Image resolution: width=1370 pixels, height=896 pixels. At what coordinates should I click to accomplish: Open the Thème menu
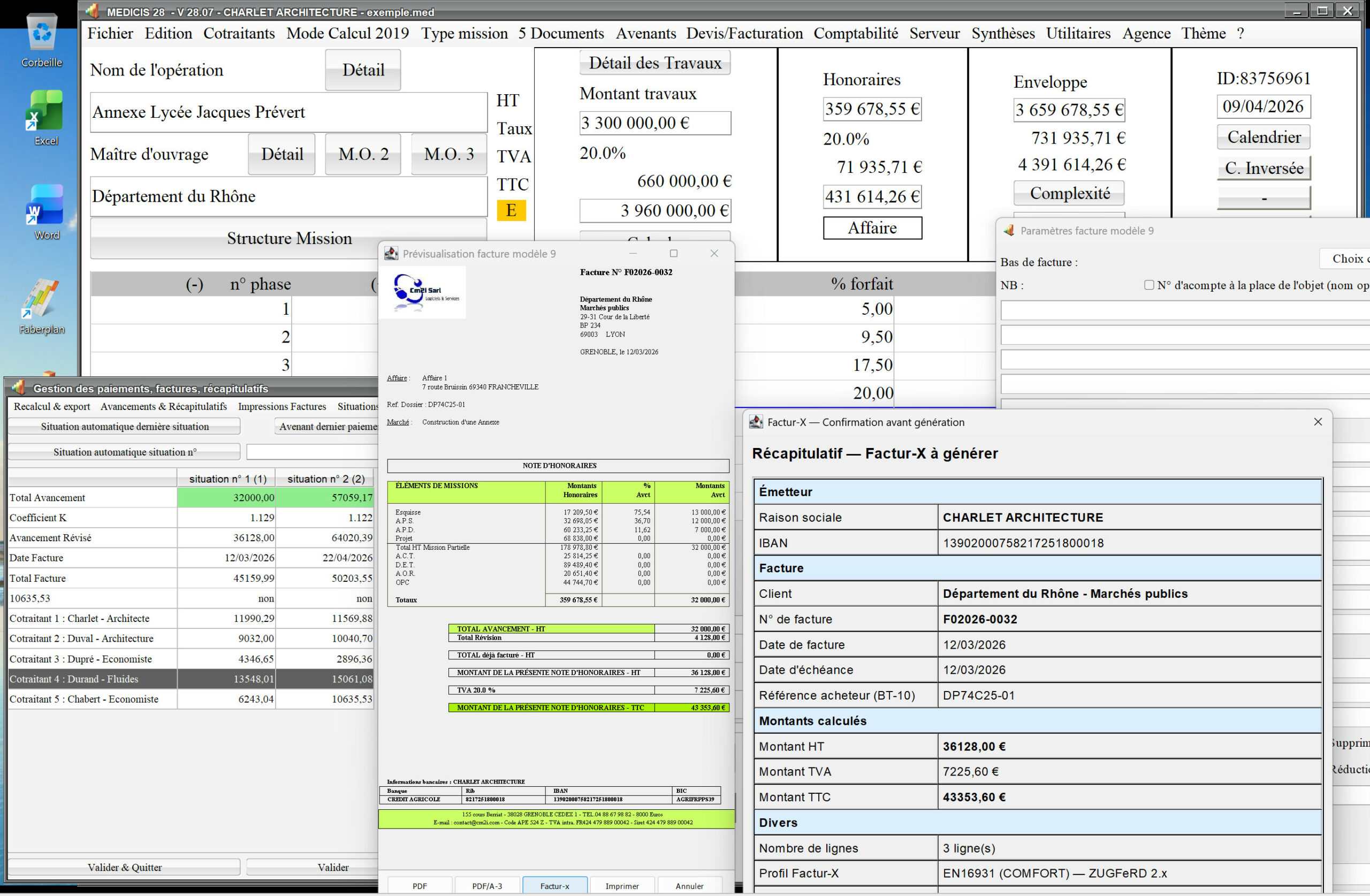(1203, 33)
